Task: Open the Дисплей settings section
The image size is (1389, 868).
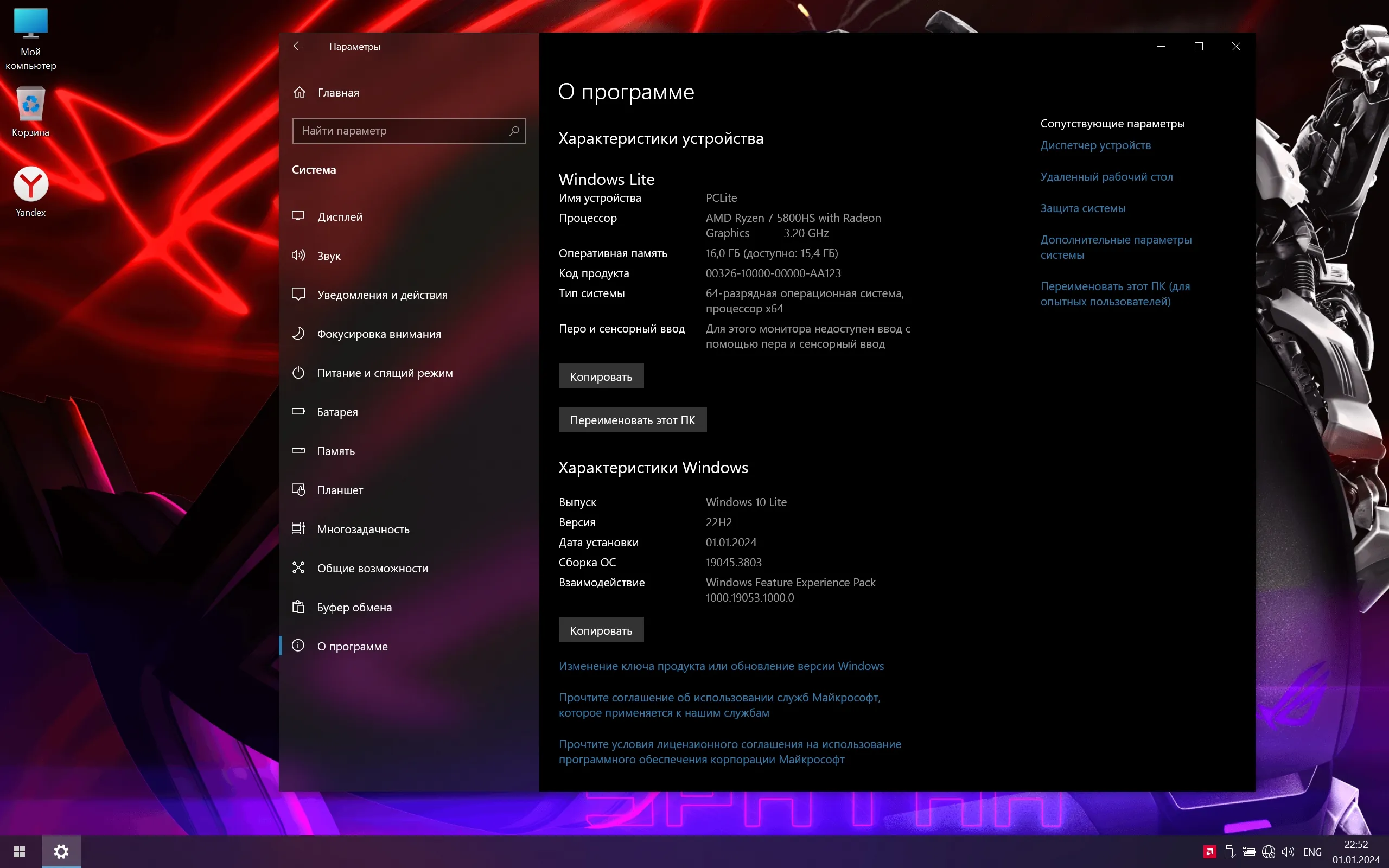Action: pyautogui.click(x=339, y=217)
